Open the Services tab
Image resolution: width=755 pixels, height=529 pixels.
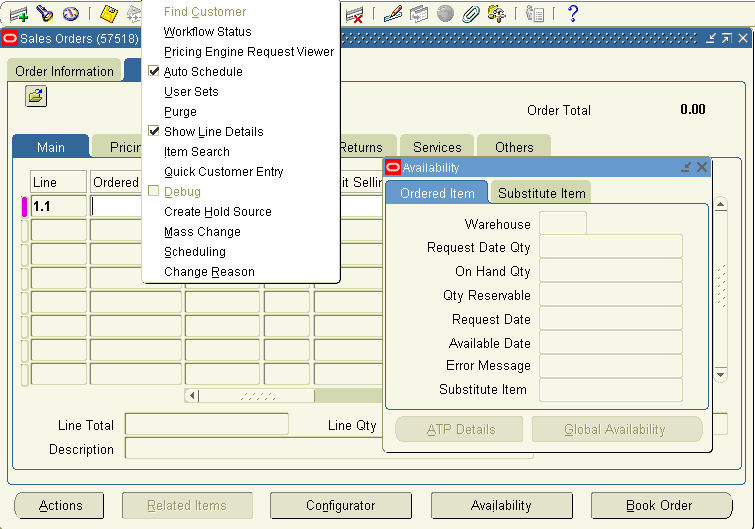pyautogui.click(x=437, y=147)
